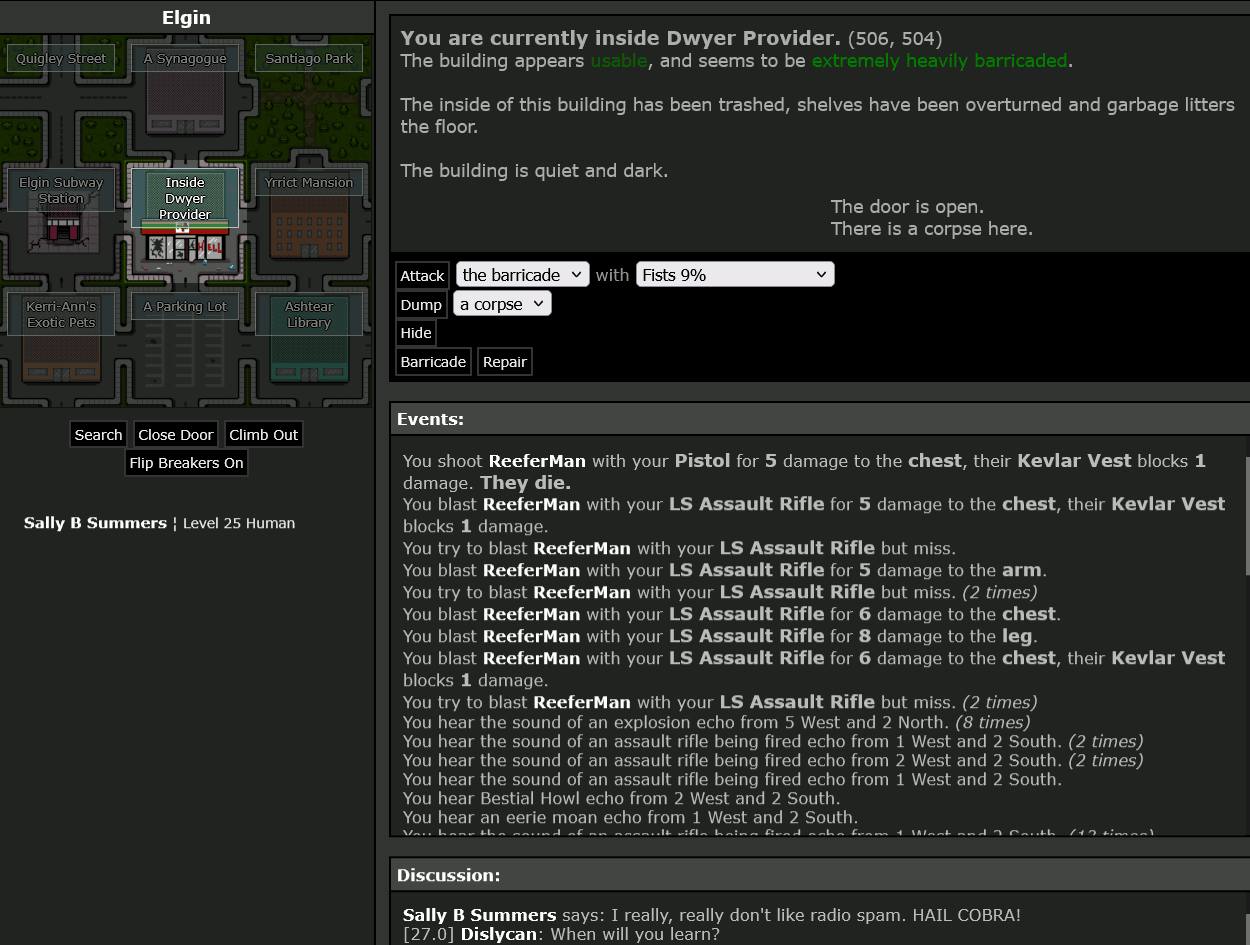This screenshot has width=1250, height=945.
Task: Click the Repair button
Action: (x=504, y=361)
